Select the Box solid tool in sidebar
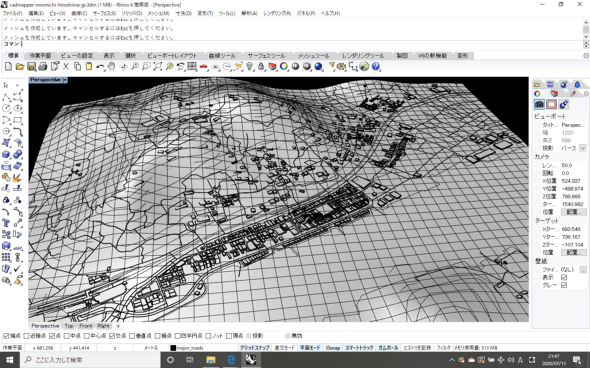The height and width of the screenshot is (368, 590). pyautogui.click(x=6, y=154)
